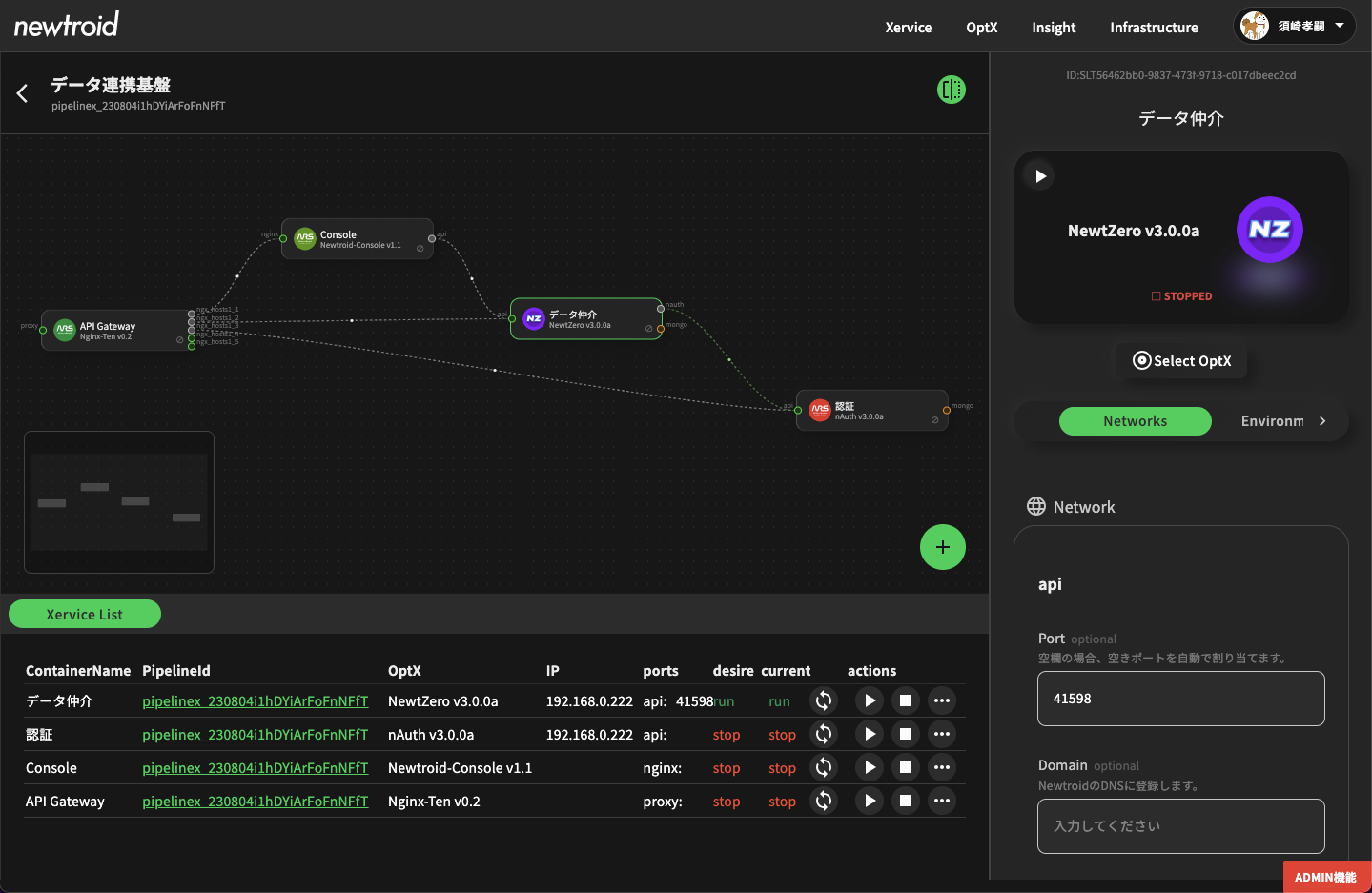Play the データ仲介 container row
The width and height of the screenshot is (1372, 893).
870,700
